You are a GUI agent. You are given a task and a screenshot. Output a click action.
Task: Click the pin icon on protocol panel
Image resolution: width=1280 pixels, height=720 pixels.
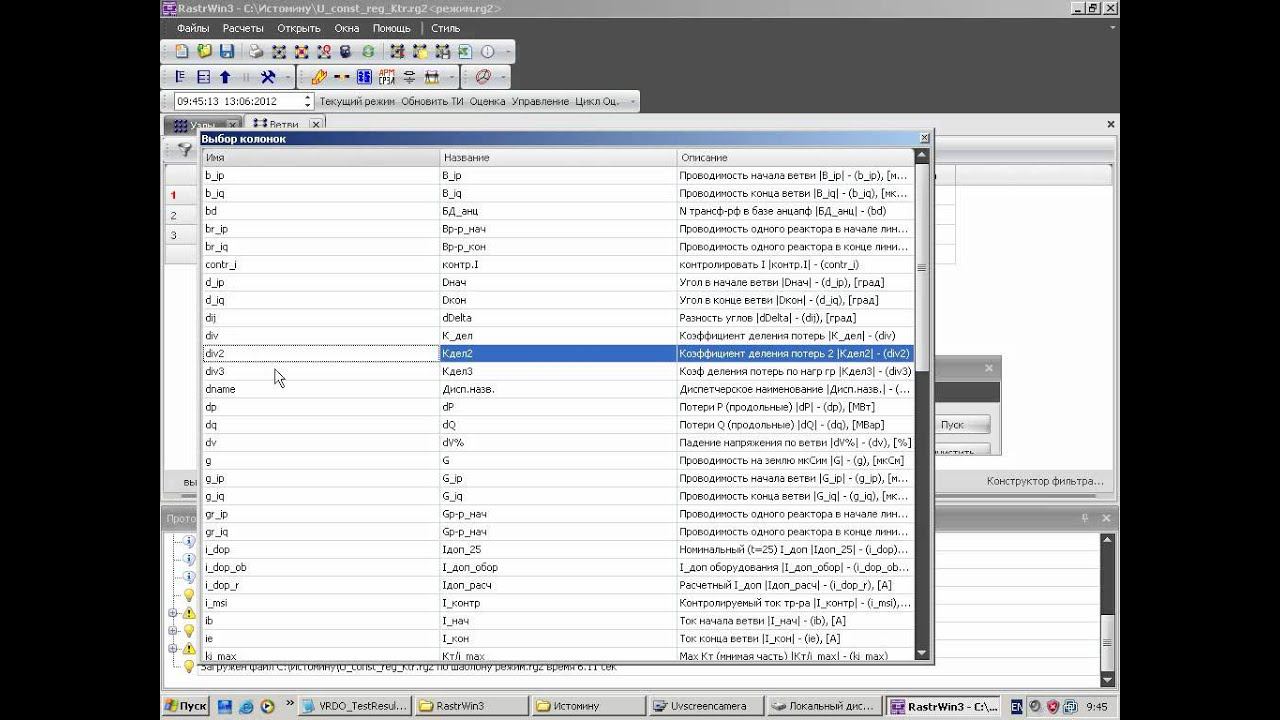pos(1085,518)
